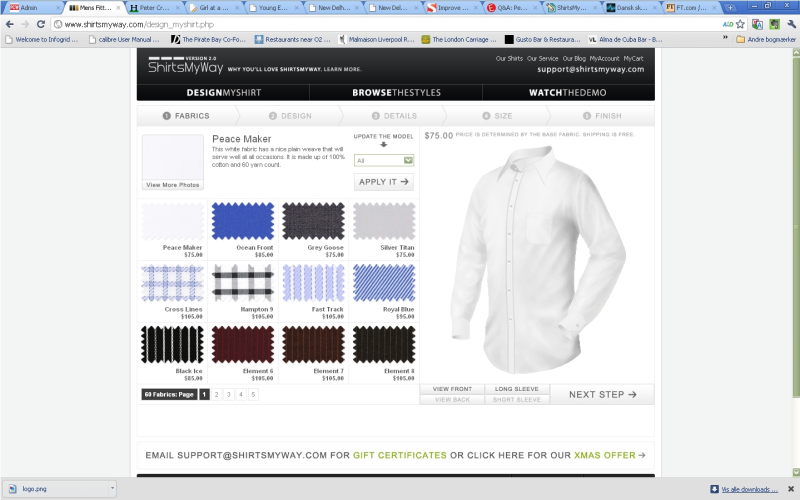Viewport: 800px width, 500px height.
Task: Bookmark this page with the star icon
Action: click(x=740, y=24)
